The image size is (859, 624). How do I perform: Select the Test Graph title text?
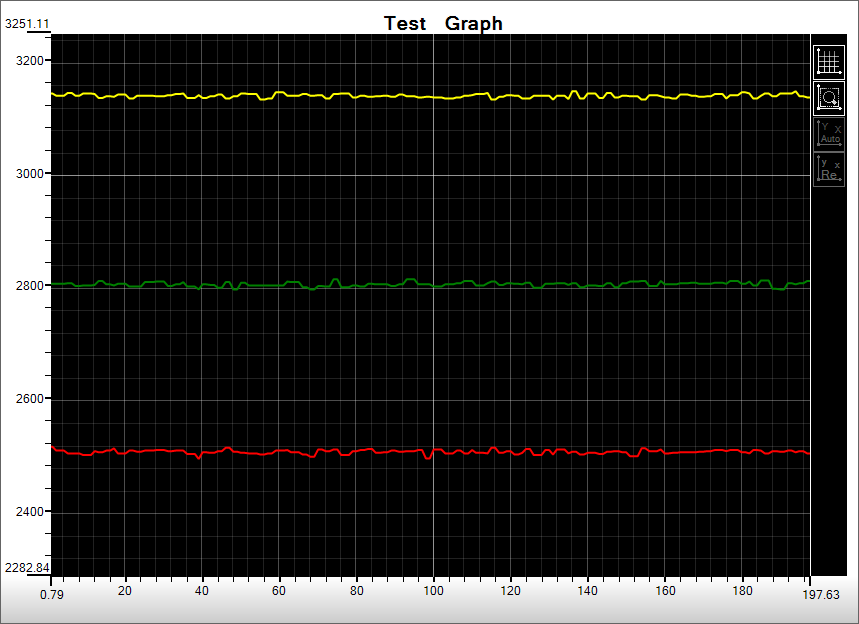pos(443,24)
